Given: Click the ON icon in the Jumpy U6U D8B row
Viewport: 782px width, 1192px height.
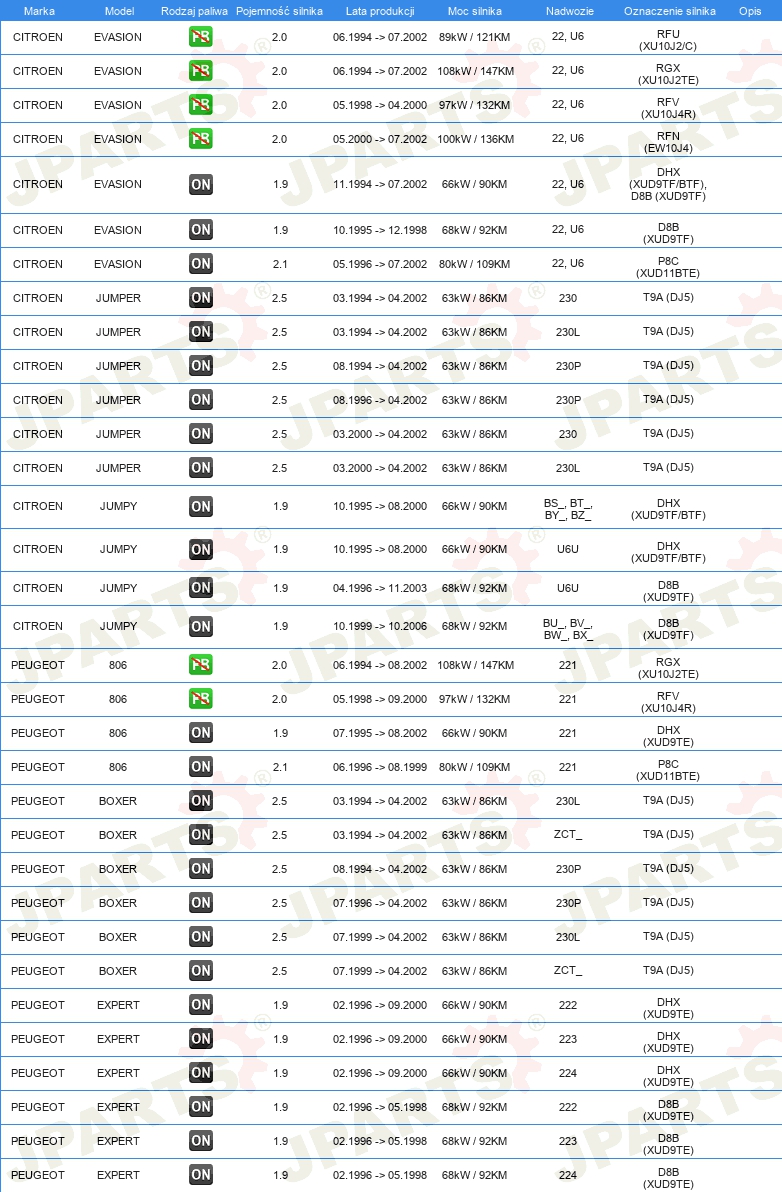Looking at the screenshot, I should (x=201, y=588).
